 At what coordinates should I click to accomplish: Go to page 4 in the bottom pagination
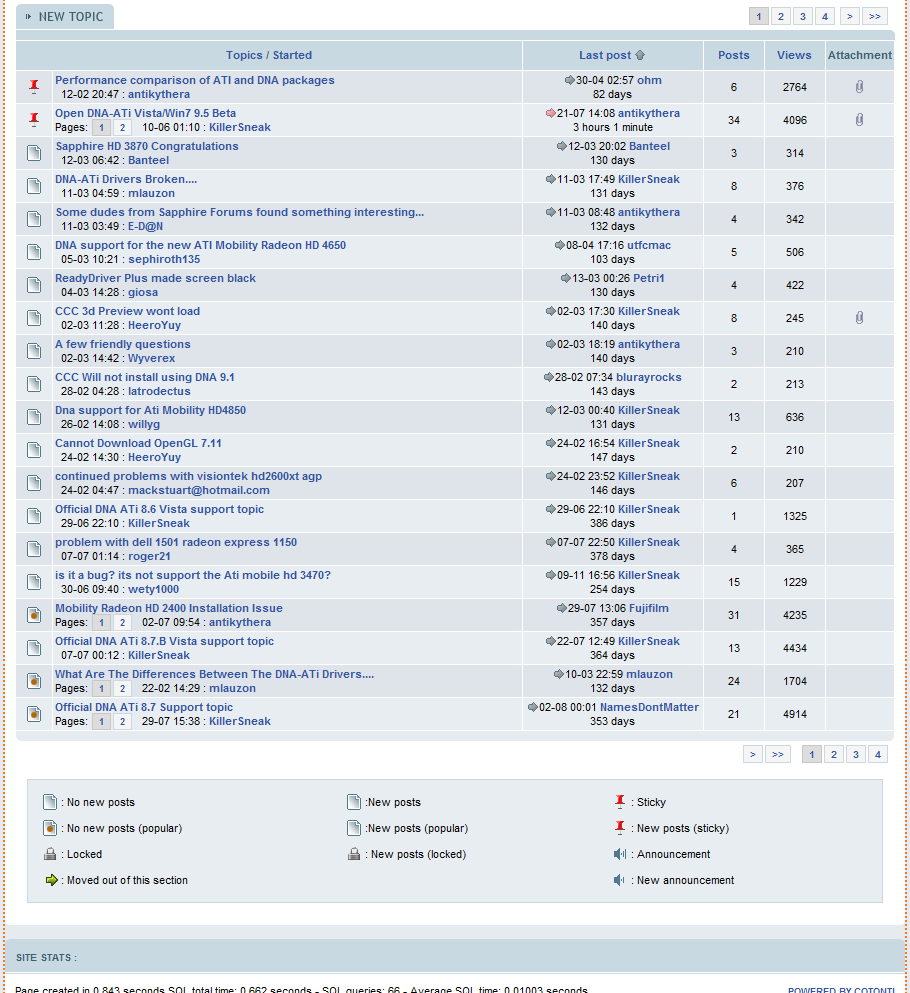coord(877,755)
